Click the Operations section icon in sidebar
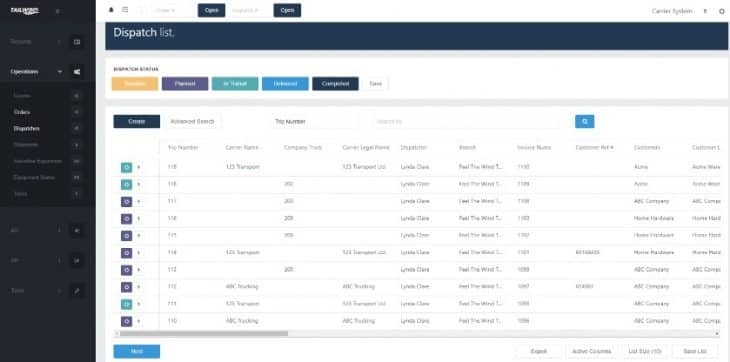Screen dimensions: 730x362 point(77,72)
